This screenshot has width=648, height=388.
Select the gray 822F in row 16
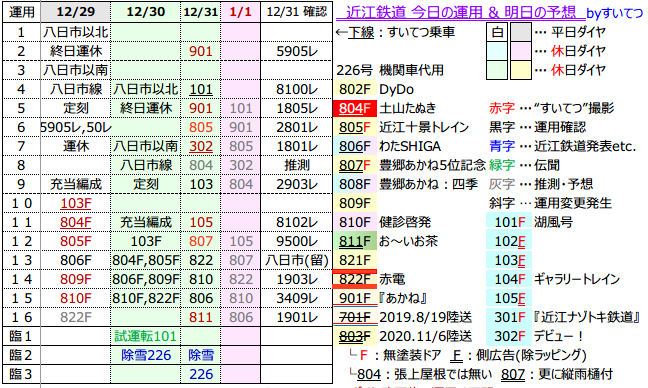(76, 317)
